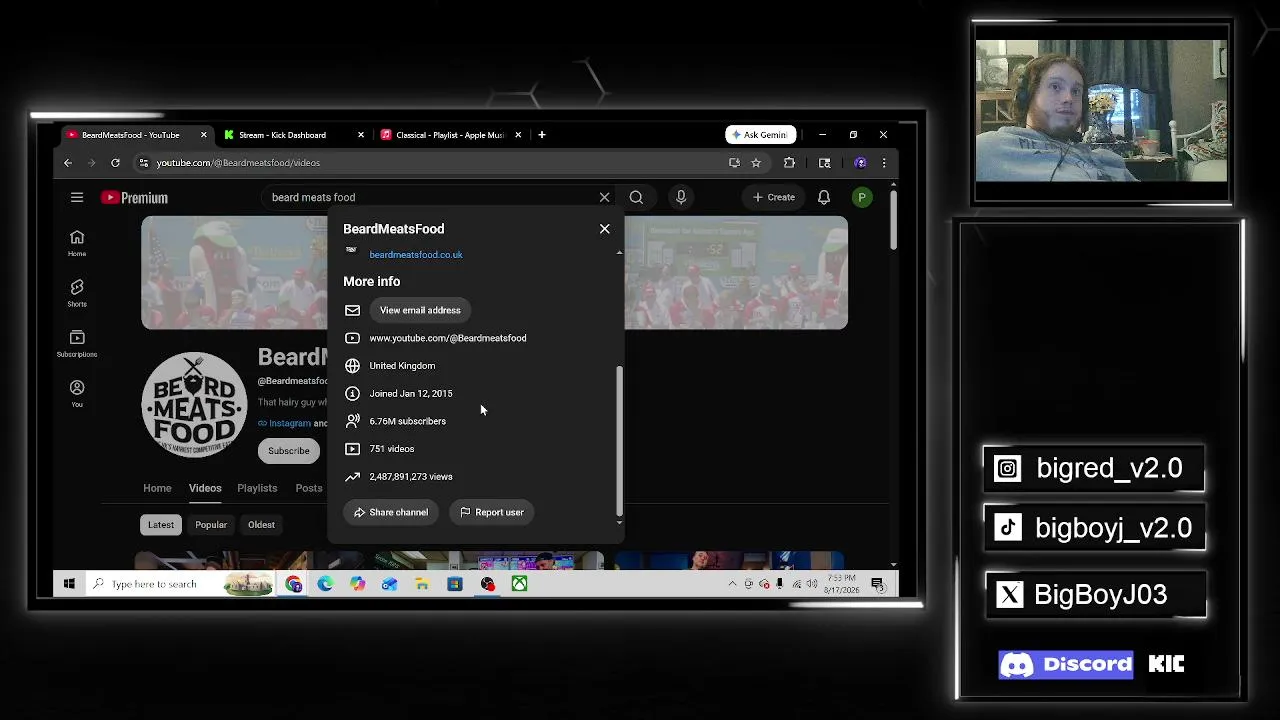
Task: Open the taskbar clock and date
Action: tap(843, 584)
